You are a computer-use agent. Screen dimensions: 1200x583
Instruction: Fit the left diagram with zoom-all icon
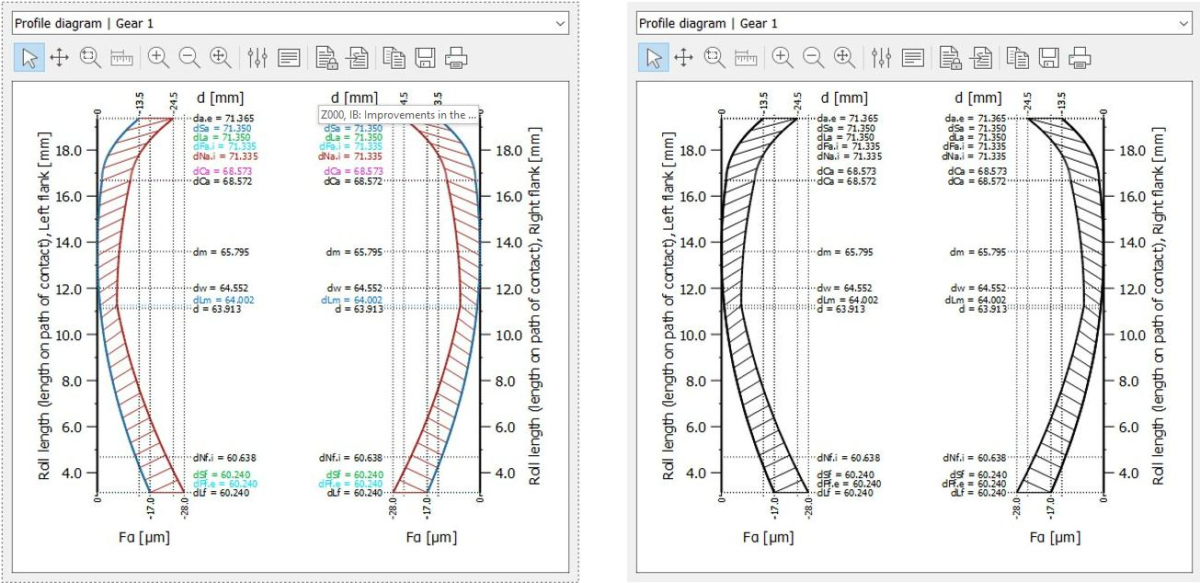220,58
